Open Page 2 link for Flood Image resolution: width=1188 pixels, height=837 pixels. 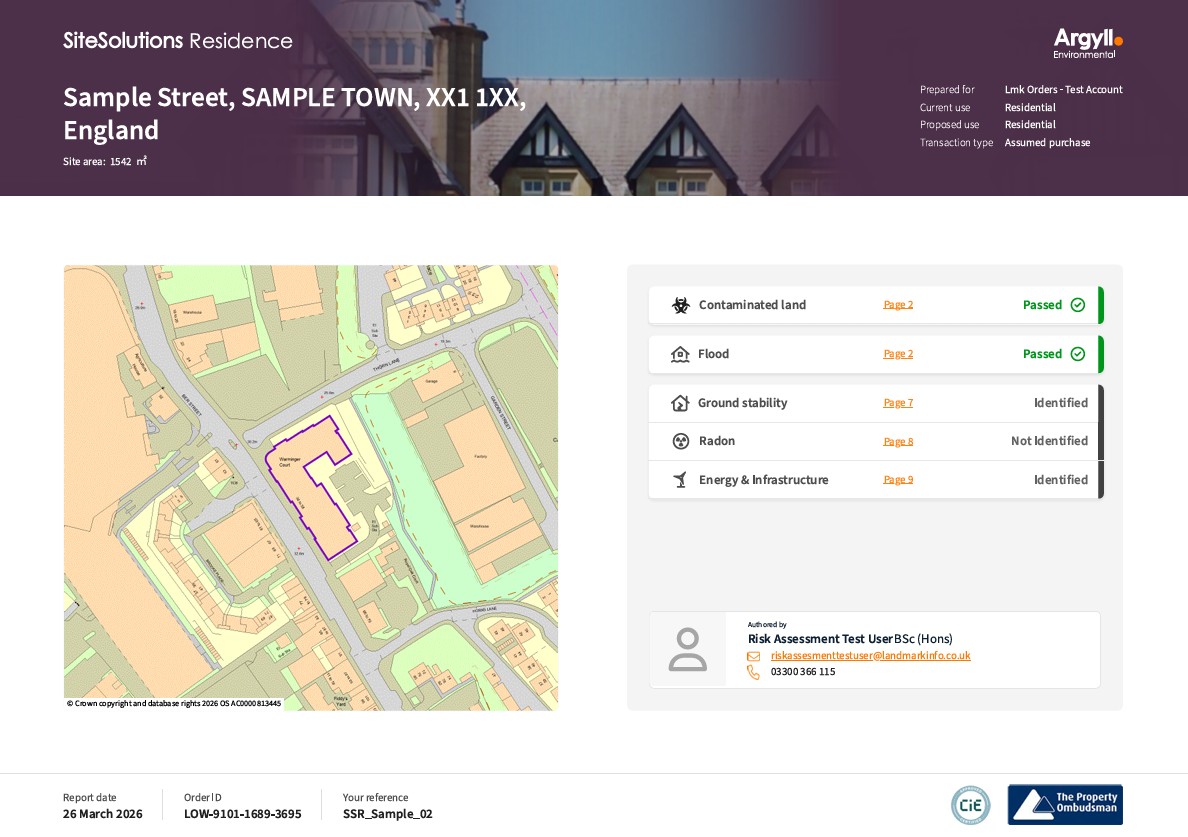pyautogui.click(x=898, y=354)
